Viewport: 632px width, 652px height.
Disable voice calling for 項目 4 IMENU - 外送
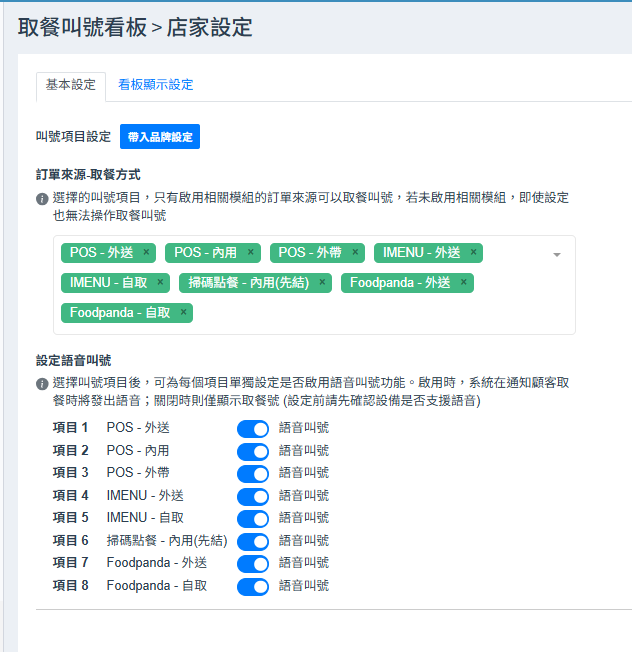tap(253, 496)
